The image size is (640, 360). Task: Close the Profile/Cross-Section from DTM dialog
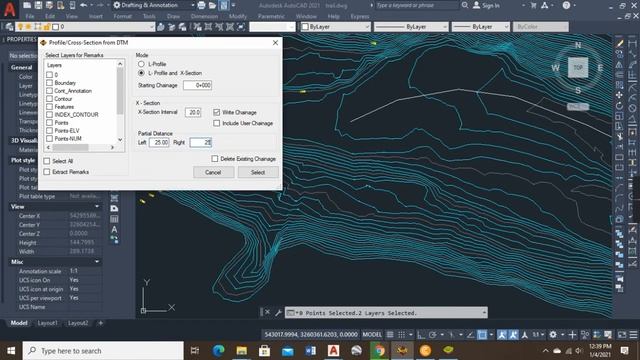coord(276,42)
